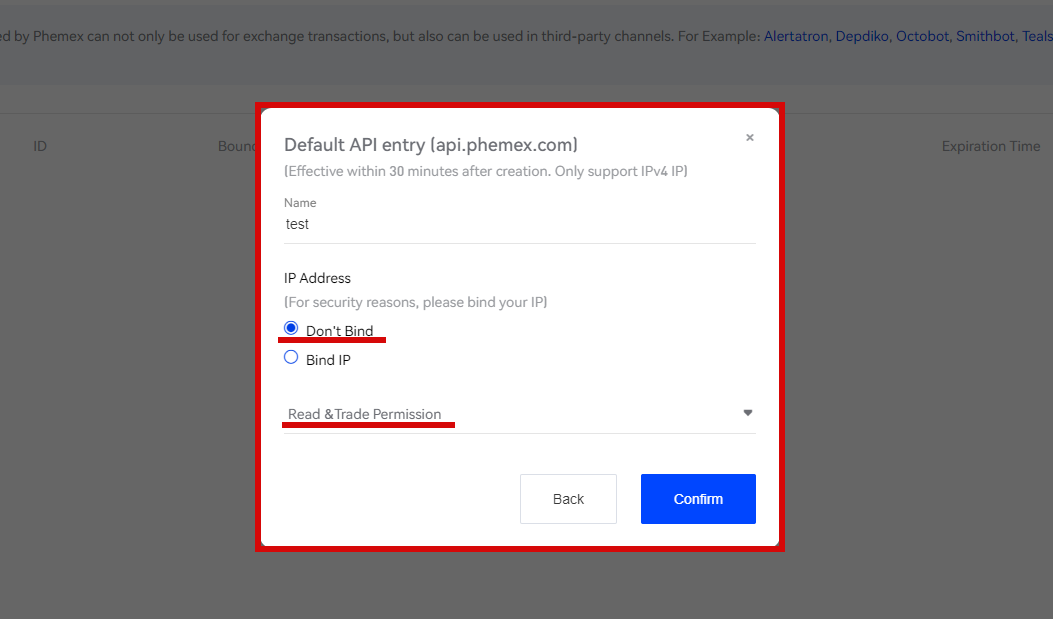Click the Default API entry dialog title
Image resolution: width=1053 pixels, height=619 pixels.
coord(431,145)
